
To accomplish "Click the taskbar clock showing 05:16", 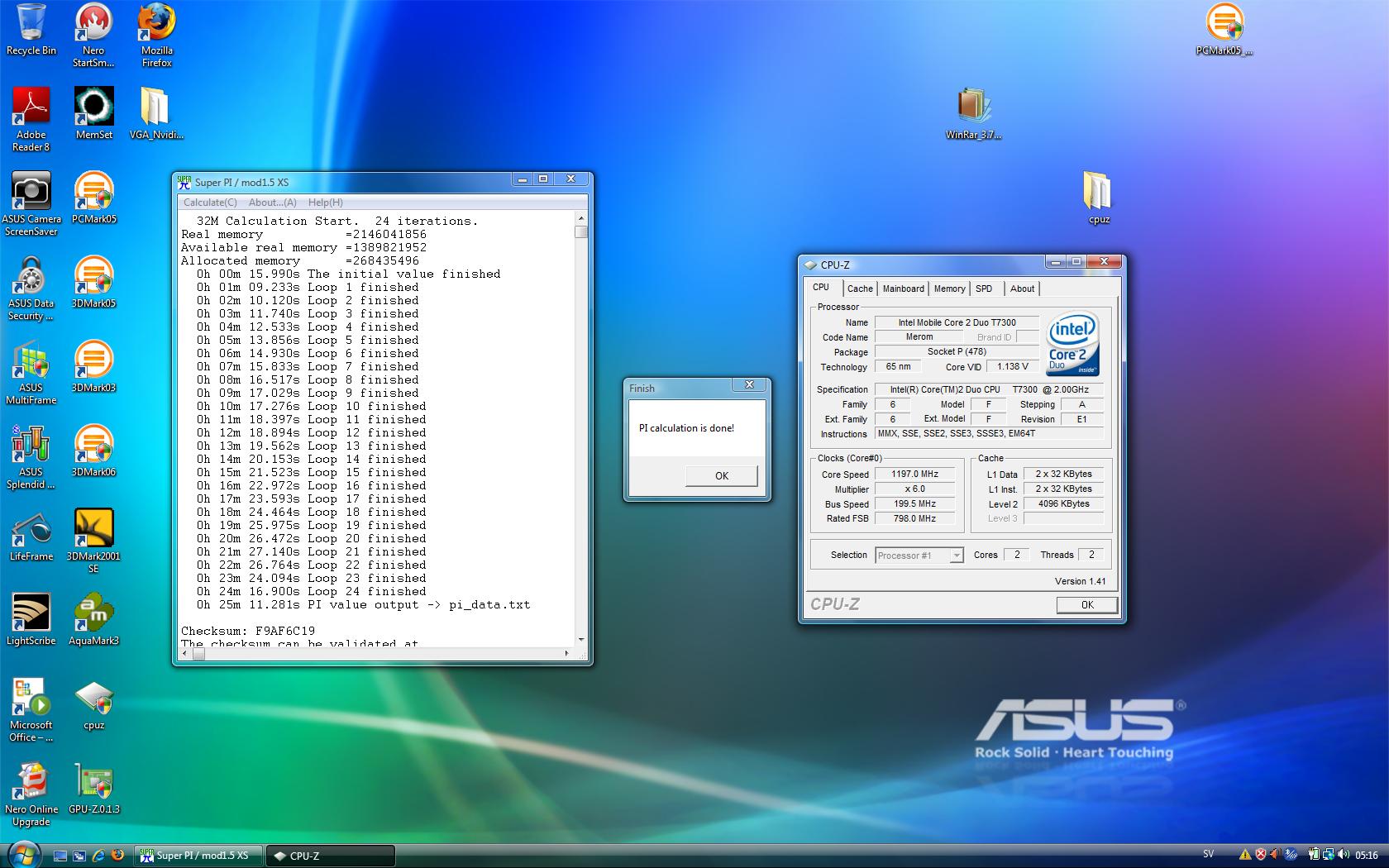I will pyautogui.click(x=1366, y=856).
